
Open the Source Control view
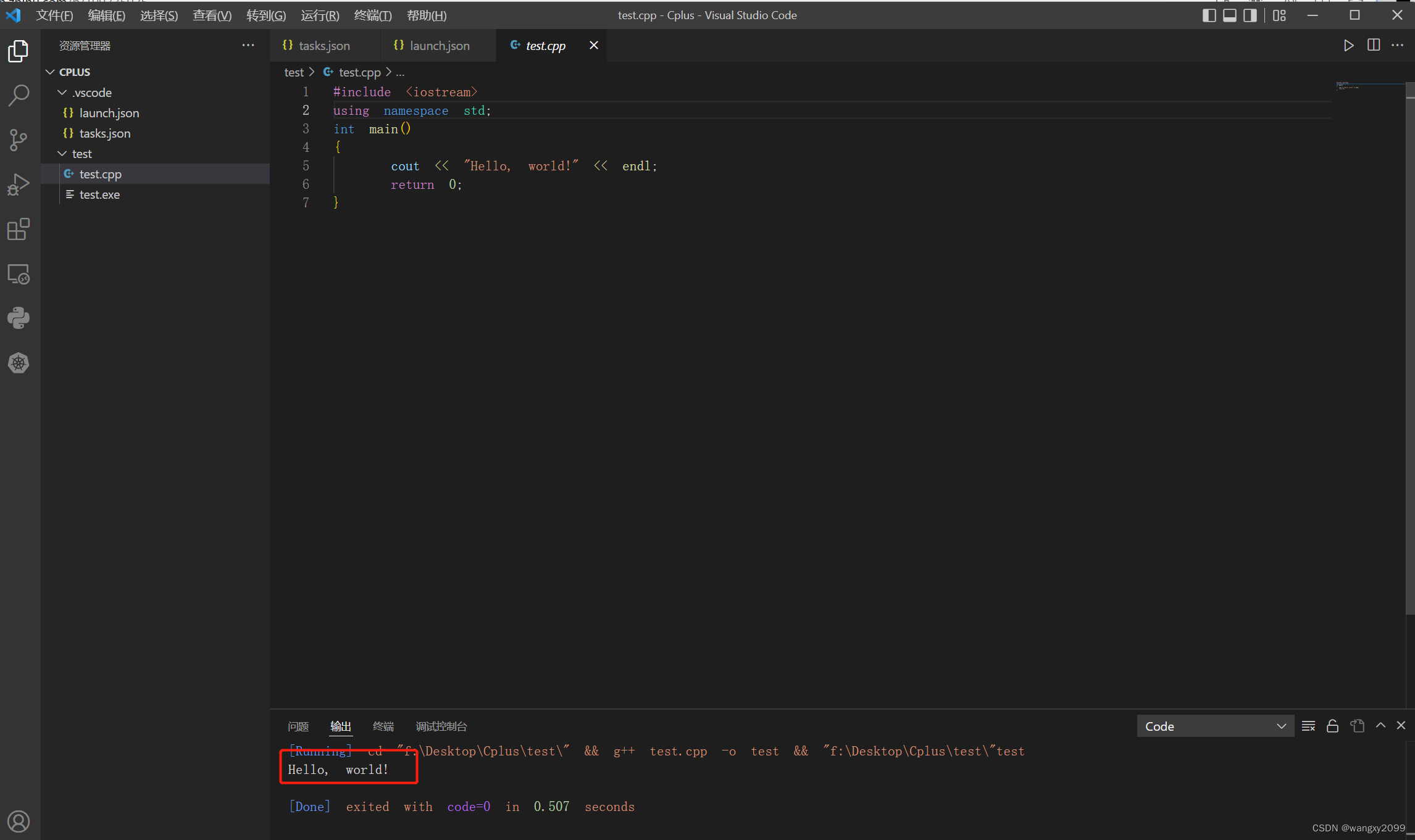pos(19,139)
